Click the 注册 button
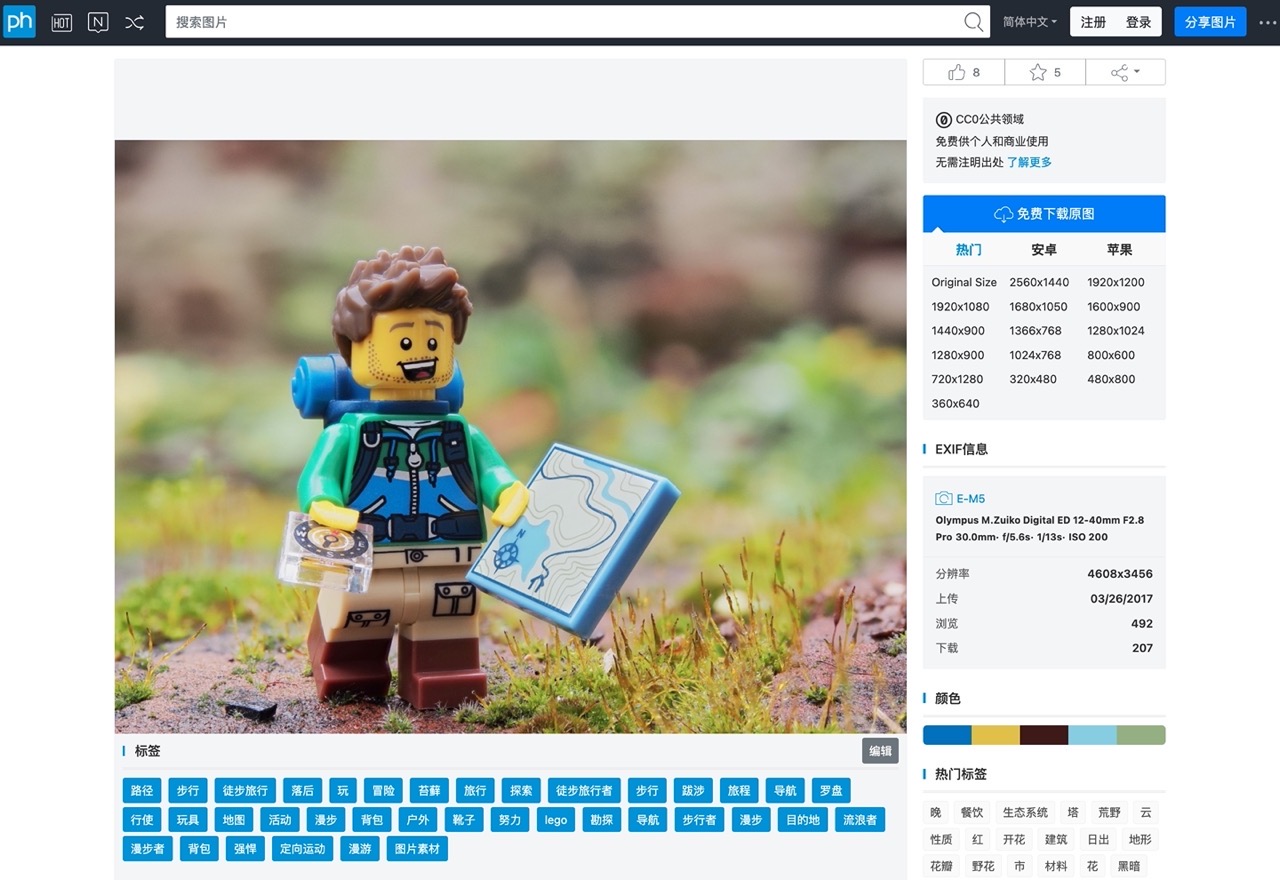The height and width of the screenshot is (880, 1280). pyautogui.click(x=1093, y=21)
